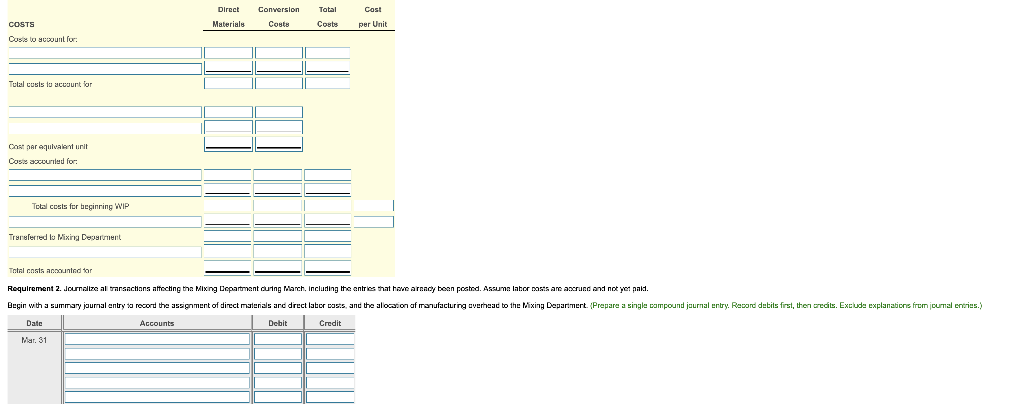Click Conversion Costs field for Total costs to account for
Viewport: 1024px width, 411px height.
[279, 83]
